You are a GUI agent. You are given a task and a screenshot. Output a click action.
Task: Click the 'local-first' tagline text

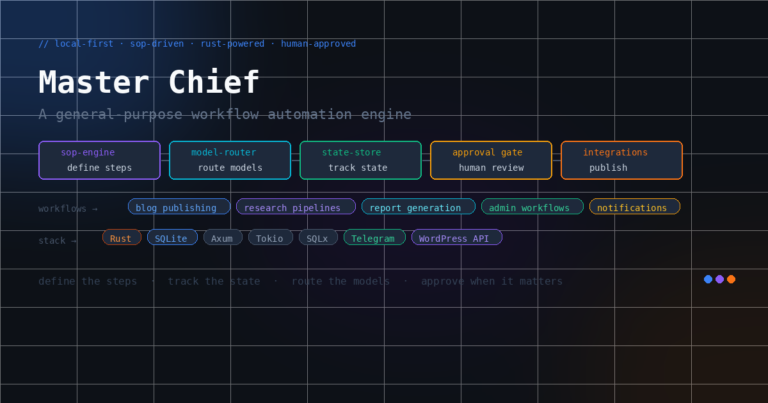[x=84, y=44]
